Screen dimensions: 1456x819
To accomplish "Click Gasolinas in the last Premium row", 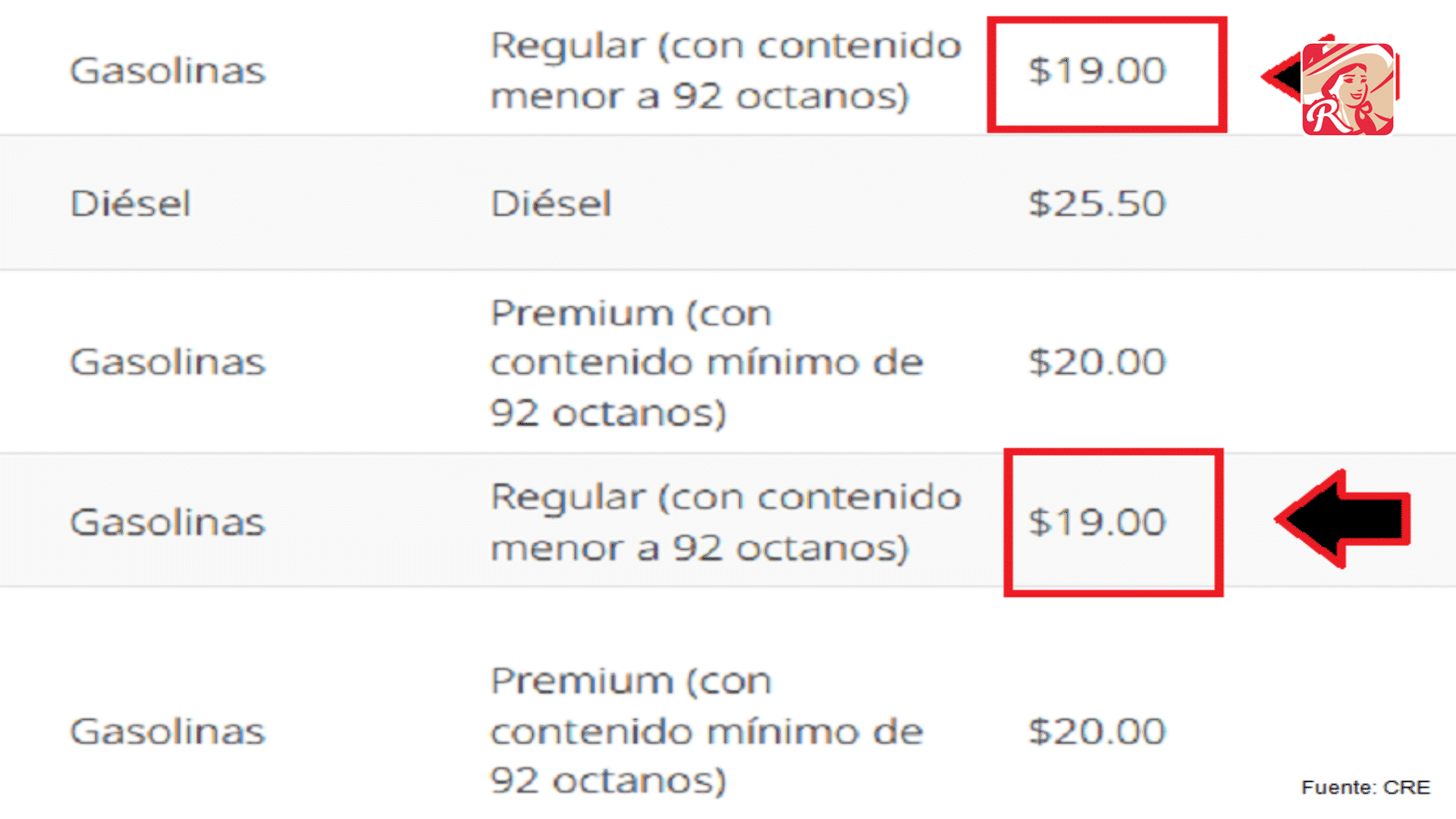I will (x=168, y=732).
